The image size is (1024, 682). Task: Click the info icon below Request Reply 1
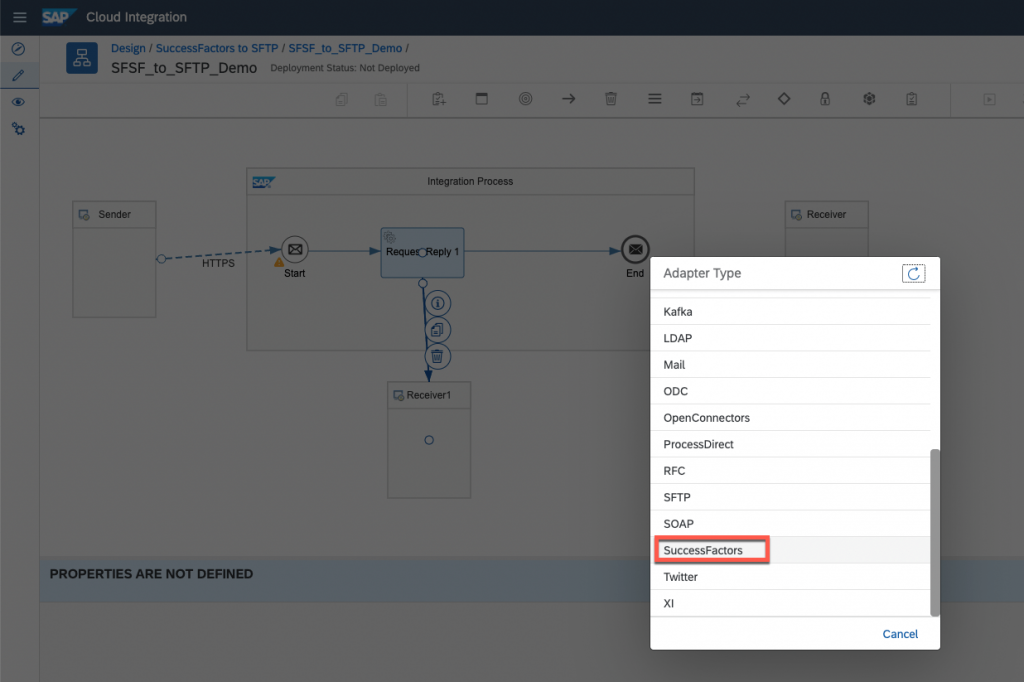[438, 303]
